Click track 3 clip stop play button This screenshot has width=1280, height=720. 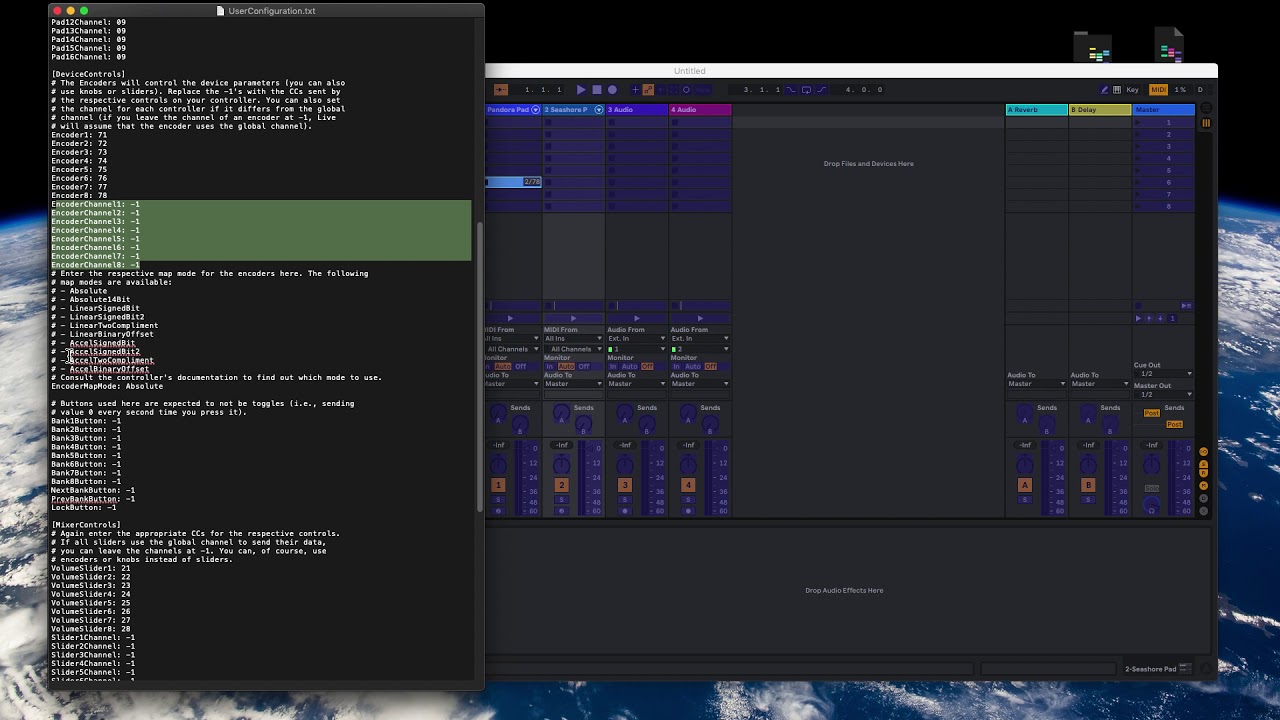pyautogui.click(x=637, y=318)
